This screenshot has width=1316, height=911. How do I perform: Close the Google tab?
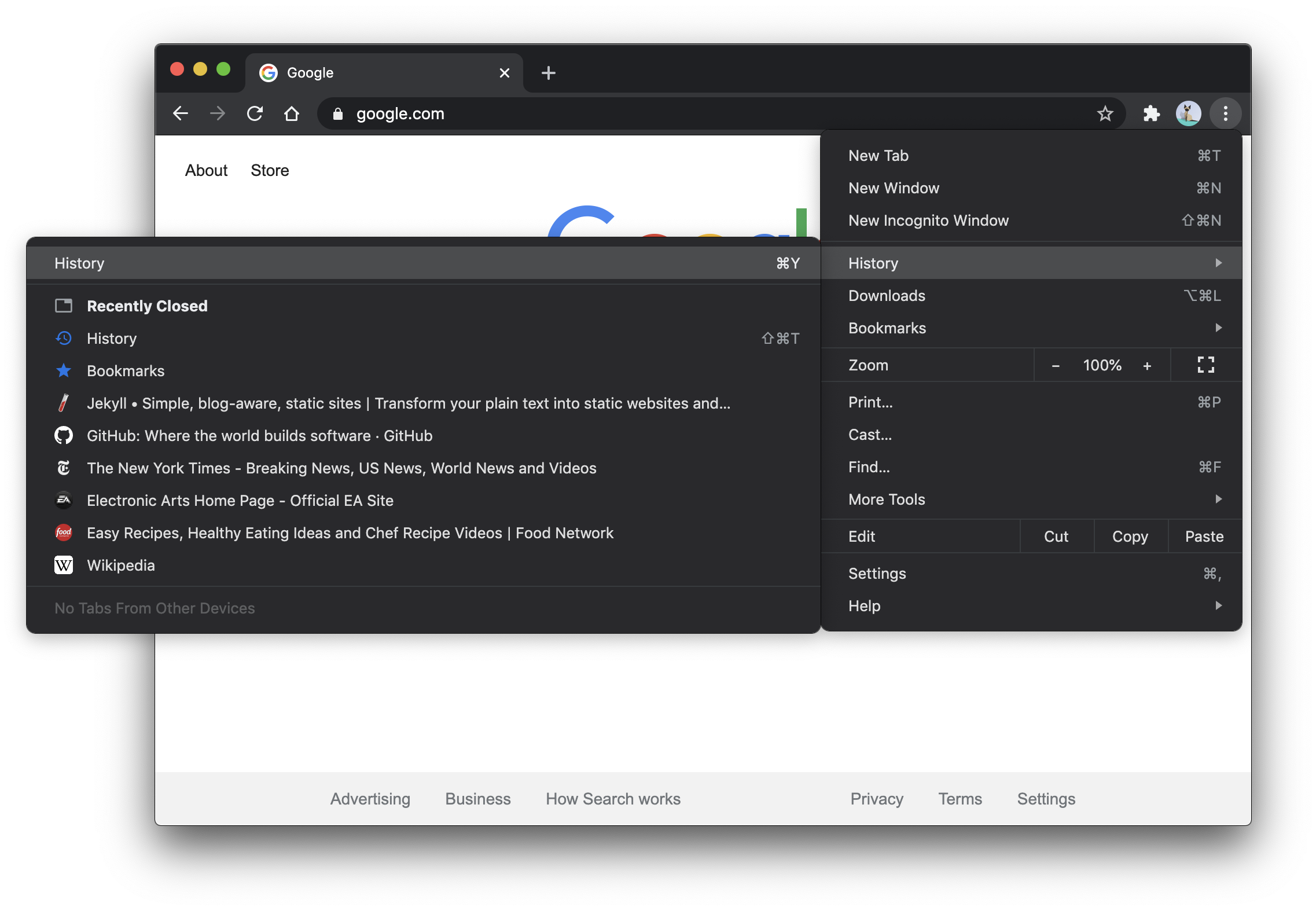[x=504, y=73]
